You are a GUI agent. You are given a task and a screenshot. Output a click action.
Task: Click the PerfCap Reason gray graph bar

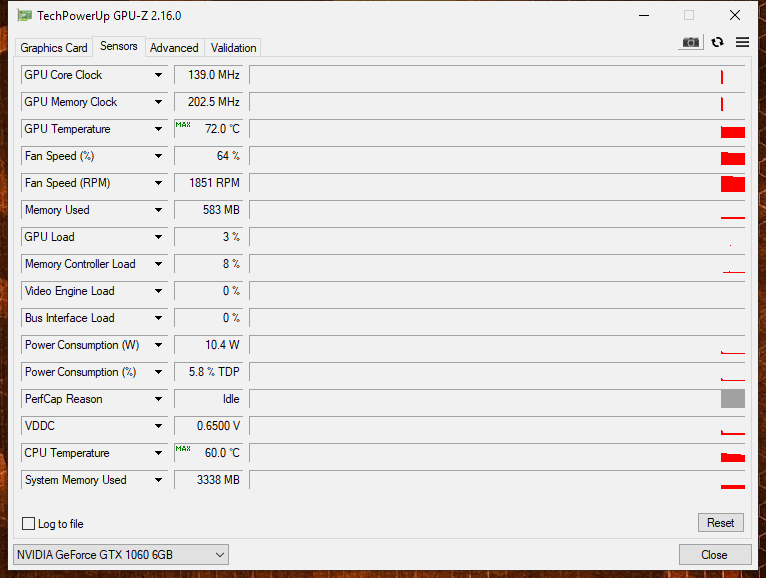point(732,399)
